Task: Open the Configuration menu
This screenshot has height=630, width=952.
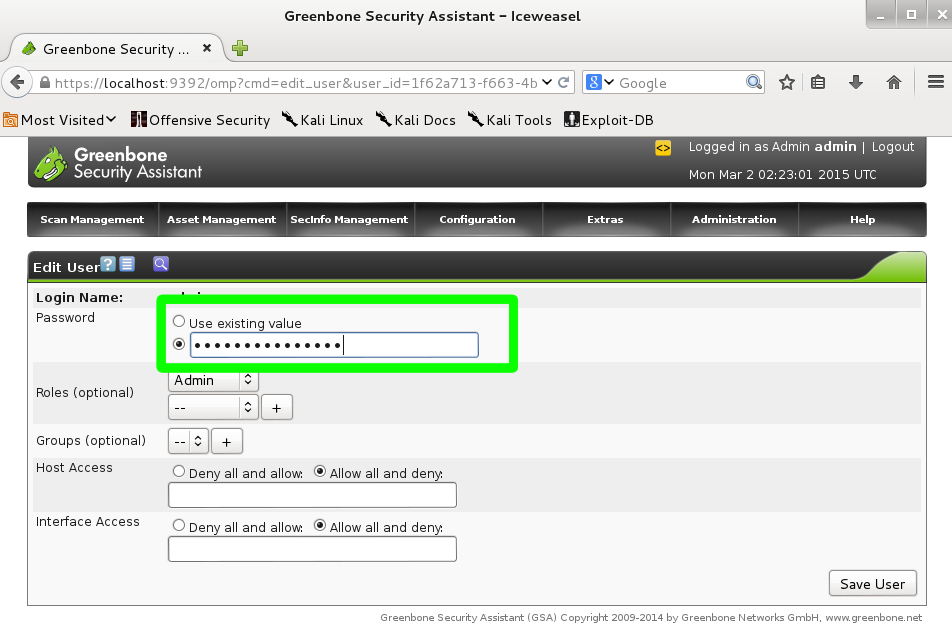Action: (477, 220)
